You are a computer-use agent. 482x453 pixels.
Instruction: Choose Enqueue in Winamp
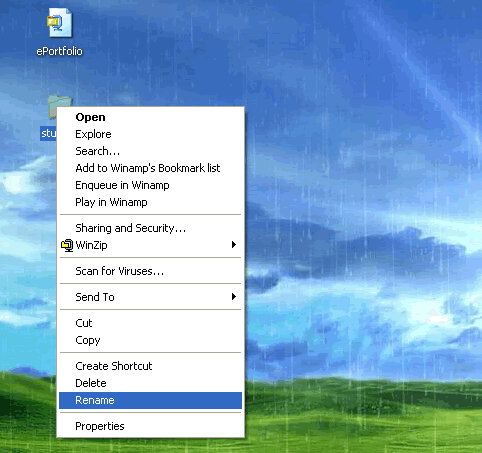(150, 185)
